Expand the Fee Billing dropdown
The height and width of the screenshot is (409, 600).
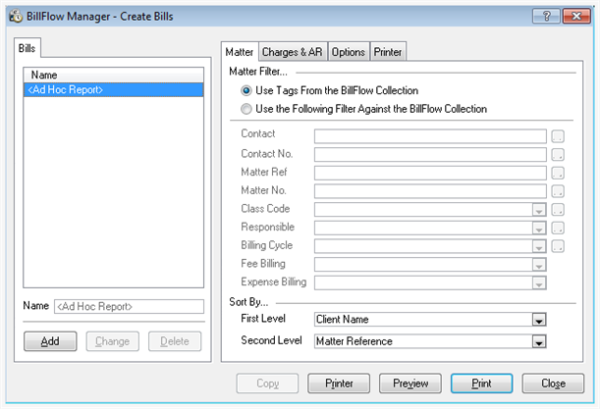(x=539, y=265)
